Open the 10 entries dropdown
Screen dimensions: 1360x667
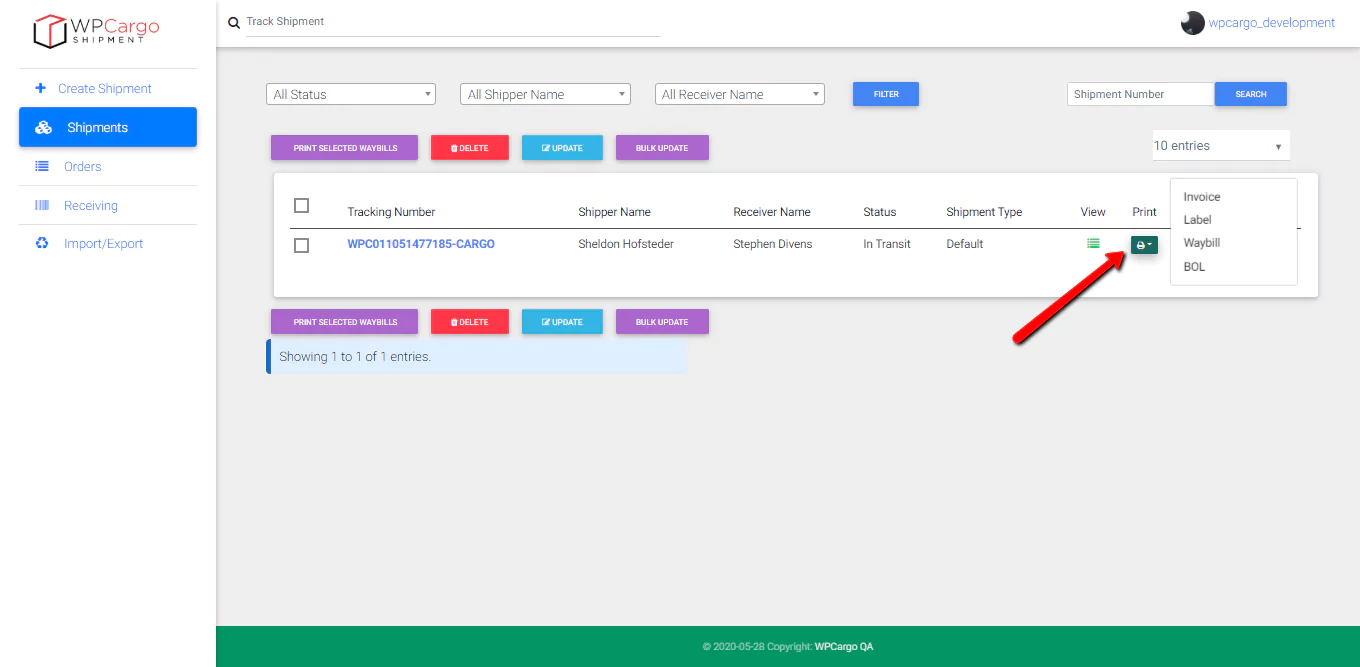click(x=1221, y=146)
